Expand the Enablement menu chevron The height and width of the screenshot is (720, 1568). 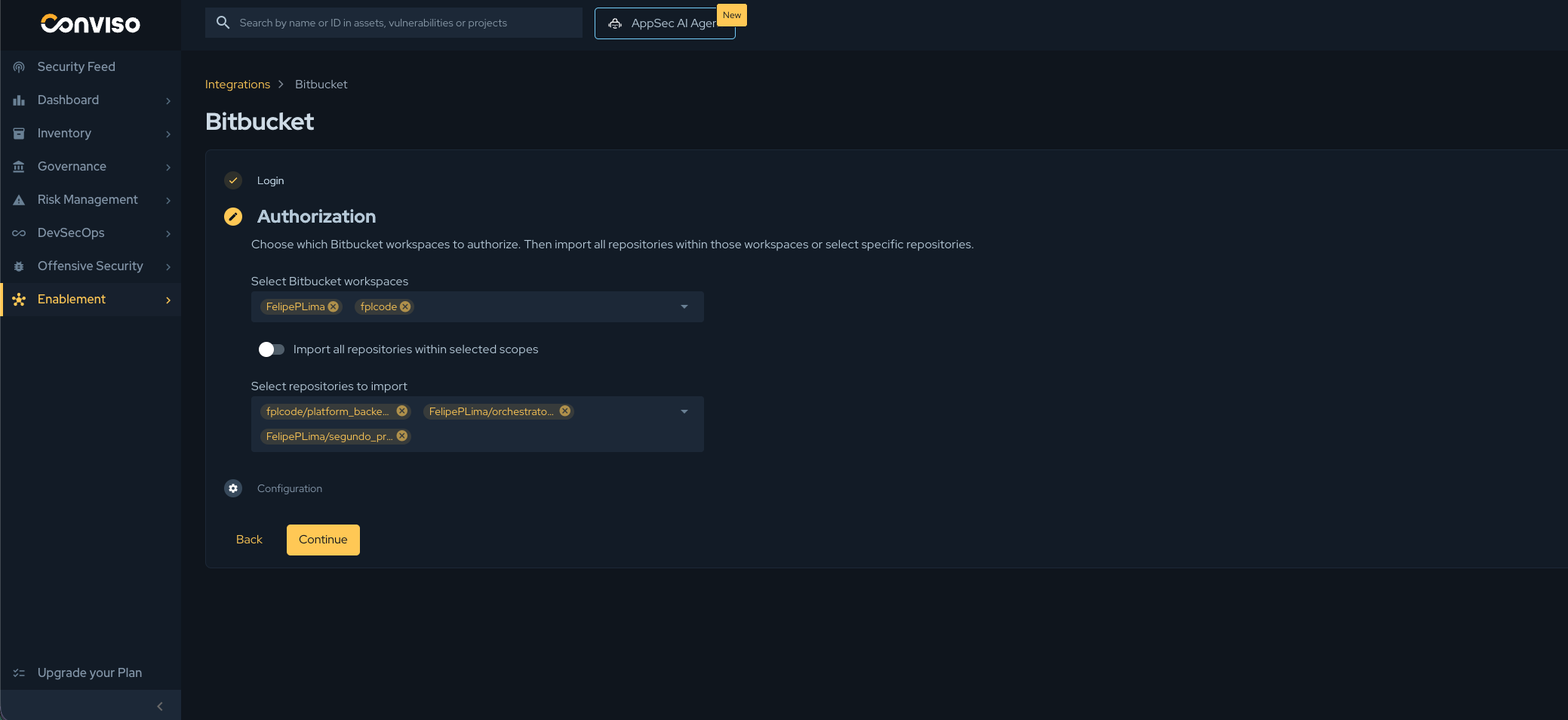click(168, 300)
